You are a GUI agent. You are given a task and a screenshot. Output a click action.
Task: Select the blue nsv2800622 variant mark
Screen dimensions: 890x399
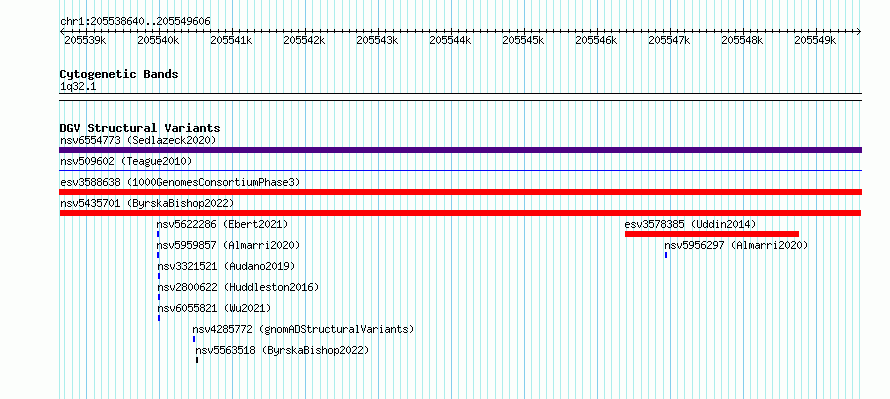coord(159,297)
